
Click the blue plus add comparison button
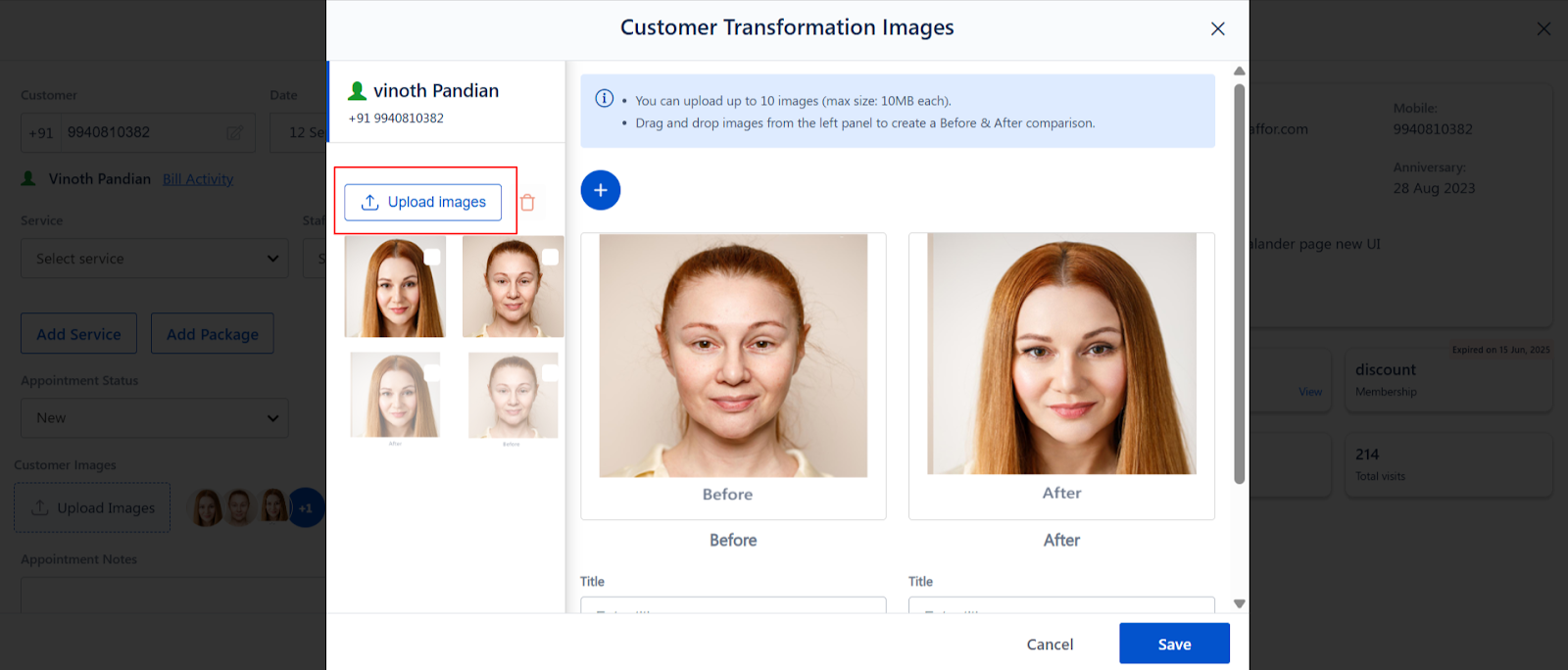(601, 190)
